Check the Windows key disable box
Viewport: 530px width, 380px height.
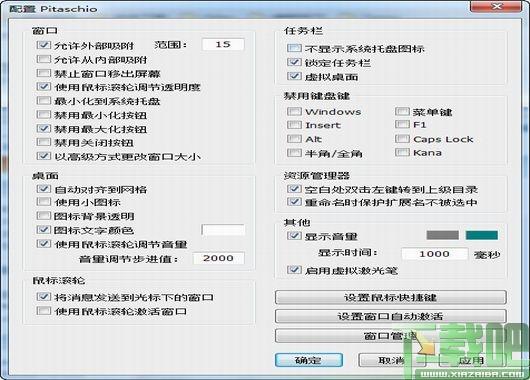point(294,111)
